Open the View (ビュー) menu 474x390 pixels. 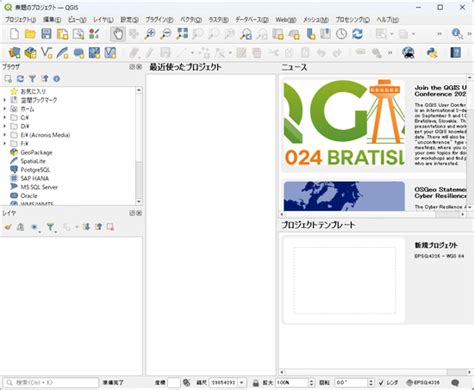(77, 20)
